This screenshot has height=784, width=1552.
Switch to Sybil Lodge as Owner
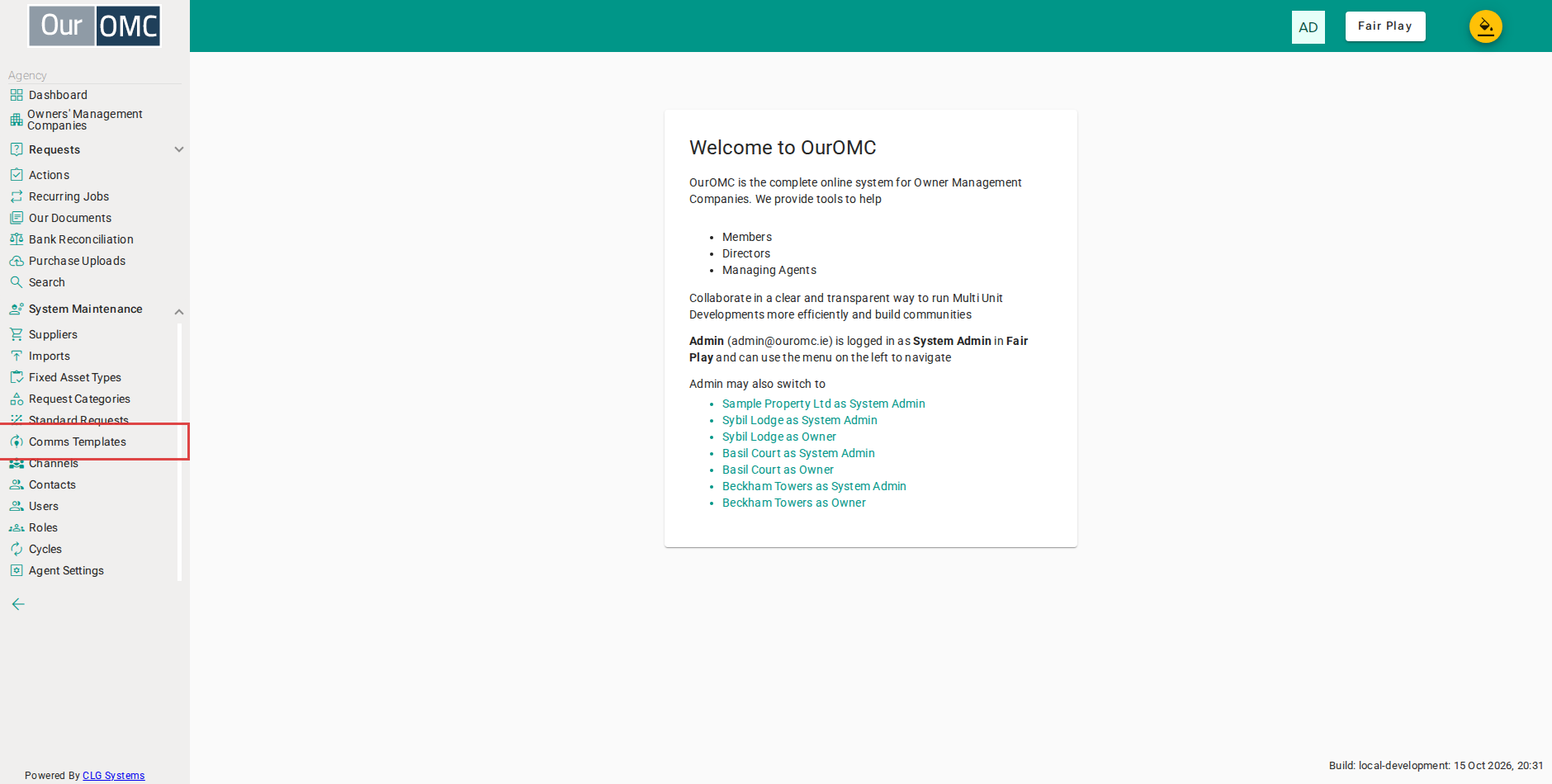[x=778, y=437]
